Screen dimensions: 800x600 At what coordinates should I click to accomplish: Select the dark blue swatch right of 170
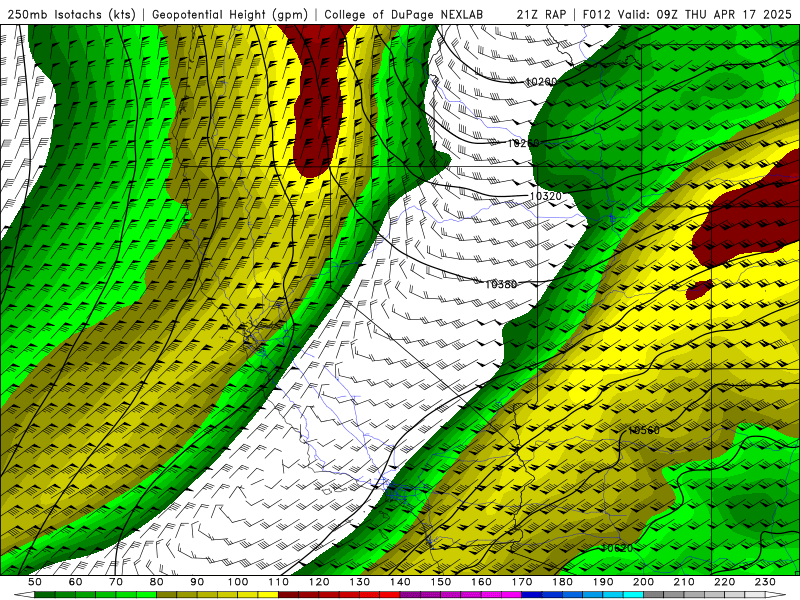coord(531,594)
